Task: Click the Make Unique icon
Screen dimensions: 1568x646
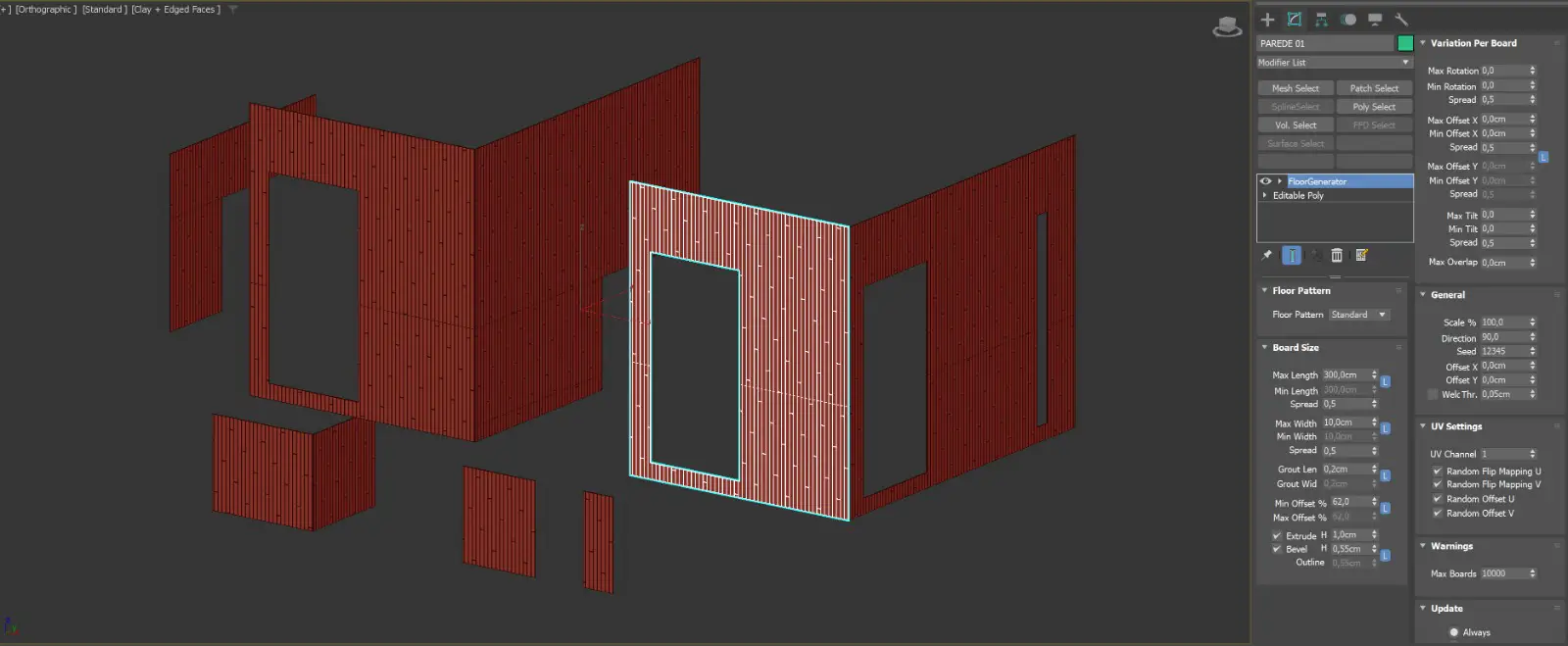Action: 1315,255
